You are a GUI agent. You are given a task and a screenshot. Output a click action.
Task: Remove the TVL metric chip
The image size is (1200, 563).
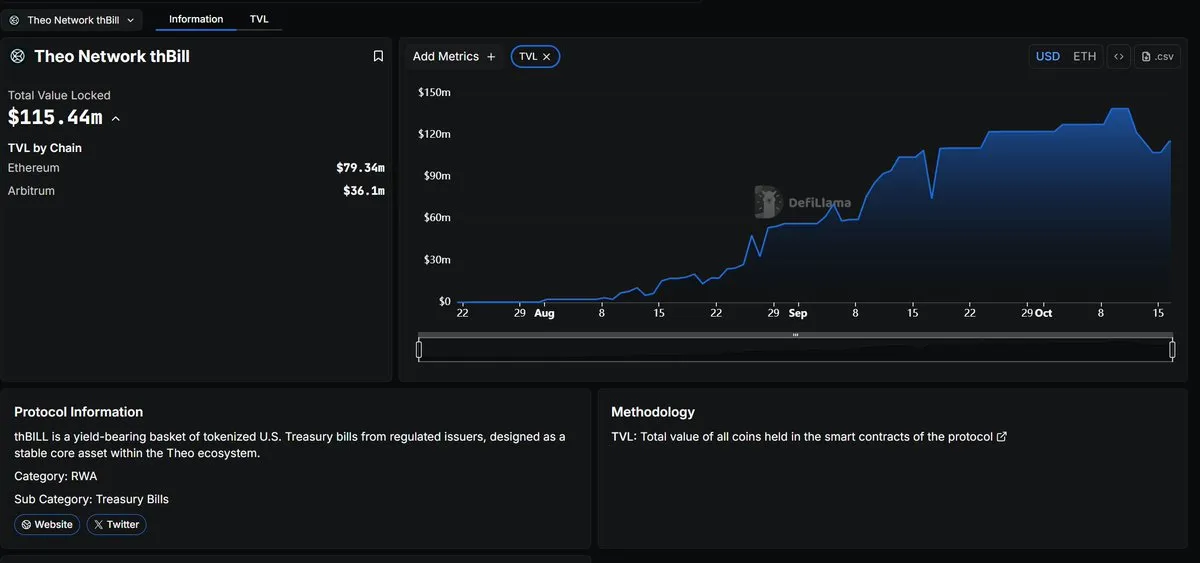[547, 57]
